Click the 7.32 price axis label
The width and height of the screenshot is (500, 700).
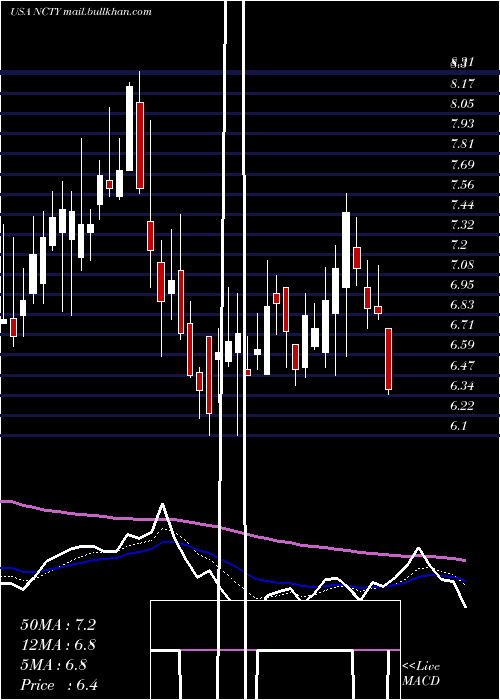coord(462,224)
